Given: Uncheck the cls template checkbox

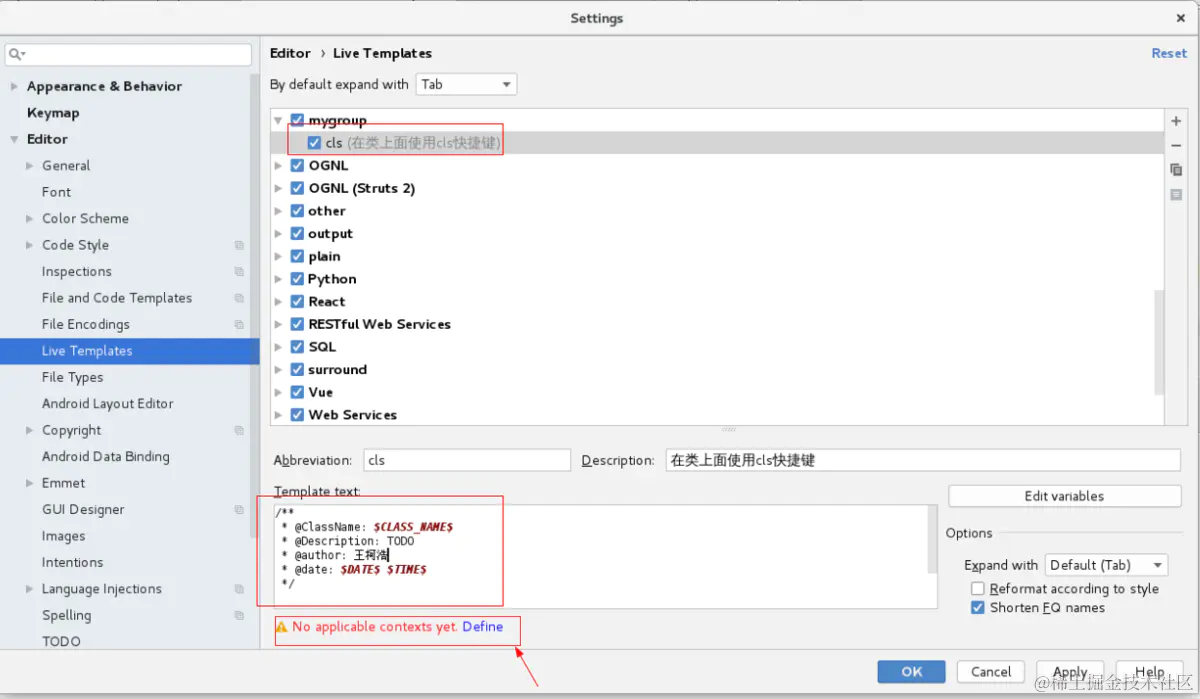Looking at the screenshot, I should (314, 143).
